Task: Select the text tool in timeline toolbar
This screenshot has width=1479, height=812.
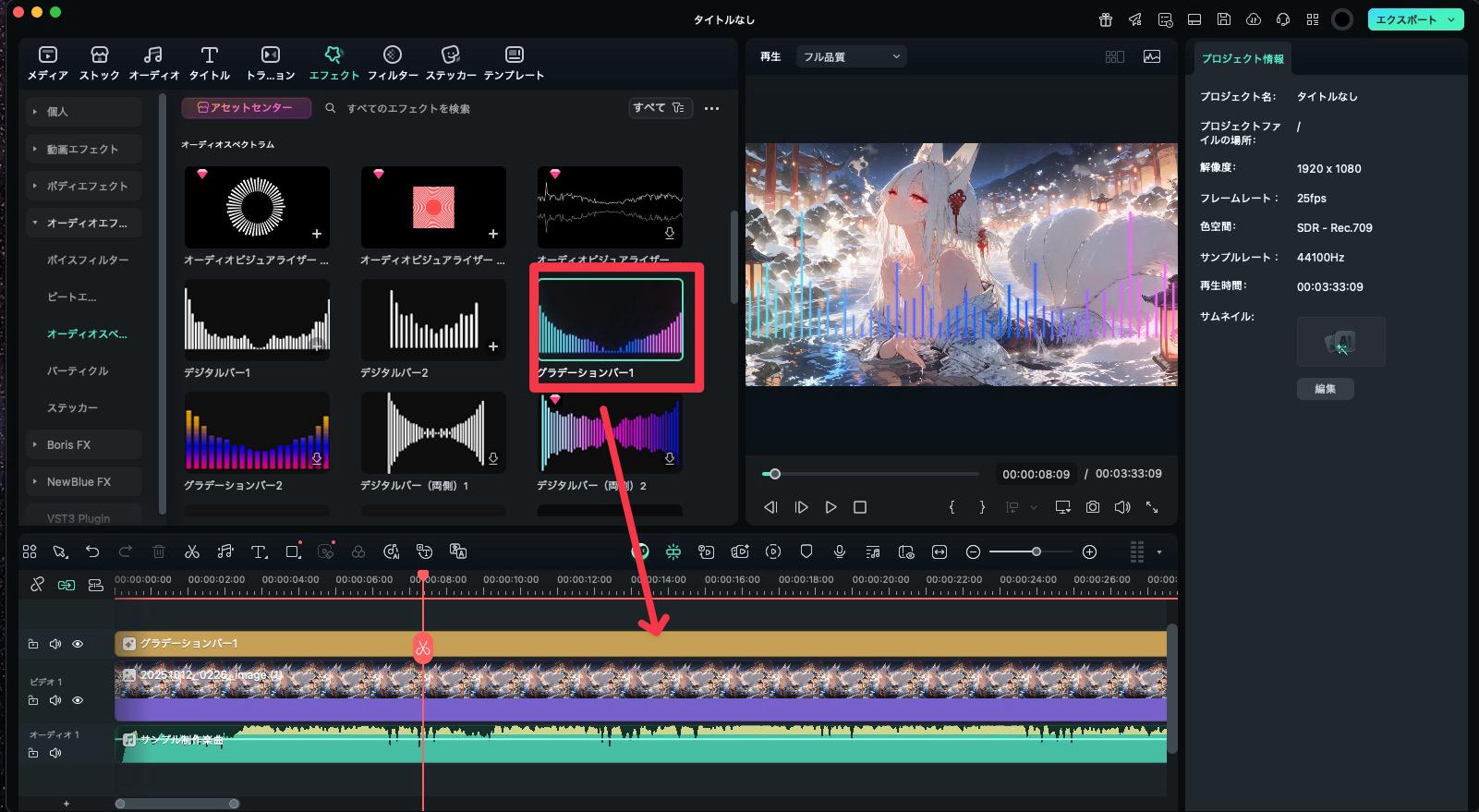Action: [x=259, y=551]
